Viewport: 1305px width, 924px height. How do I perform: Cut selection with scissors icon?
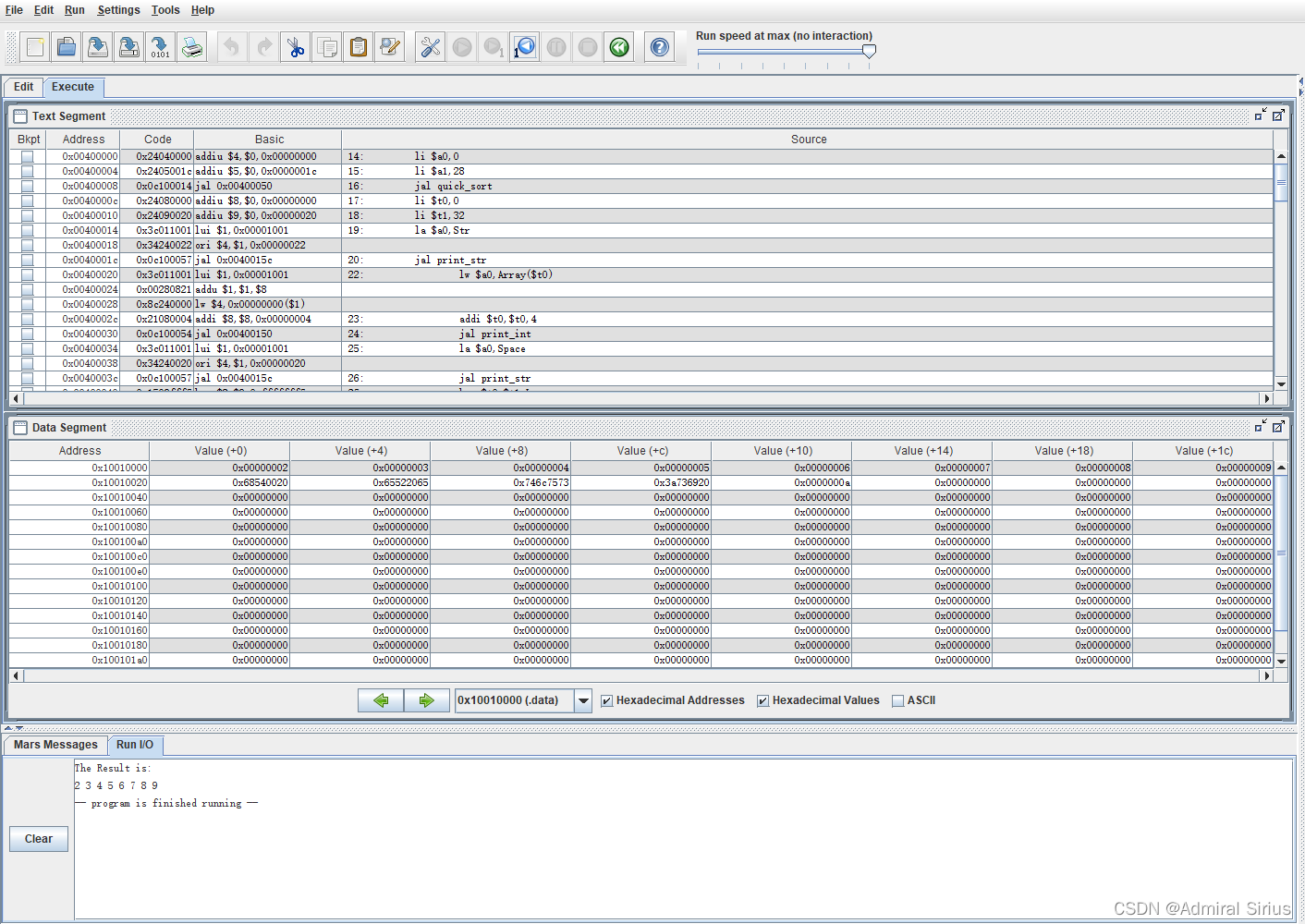point(296,47)
